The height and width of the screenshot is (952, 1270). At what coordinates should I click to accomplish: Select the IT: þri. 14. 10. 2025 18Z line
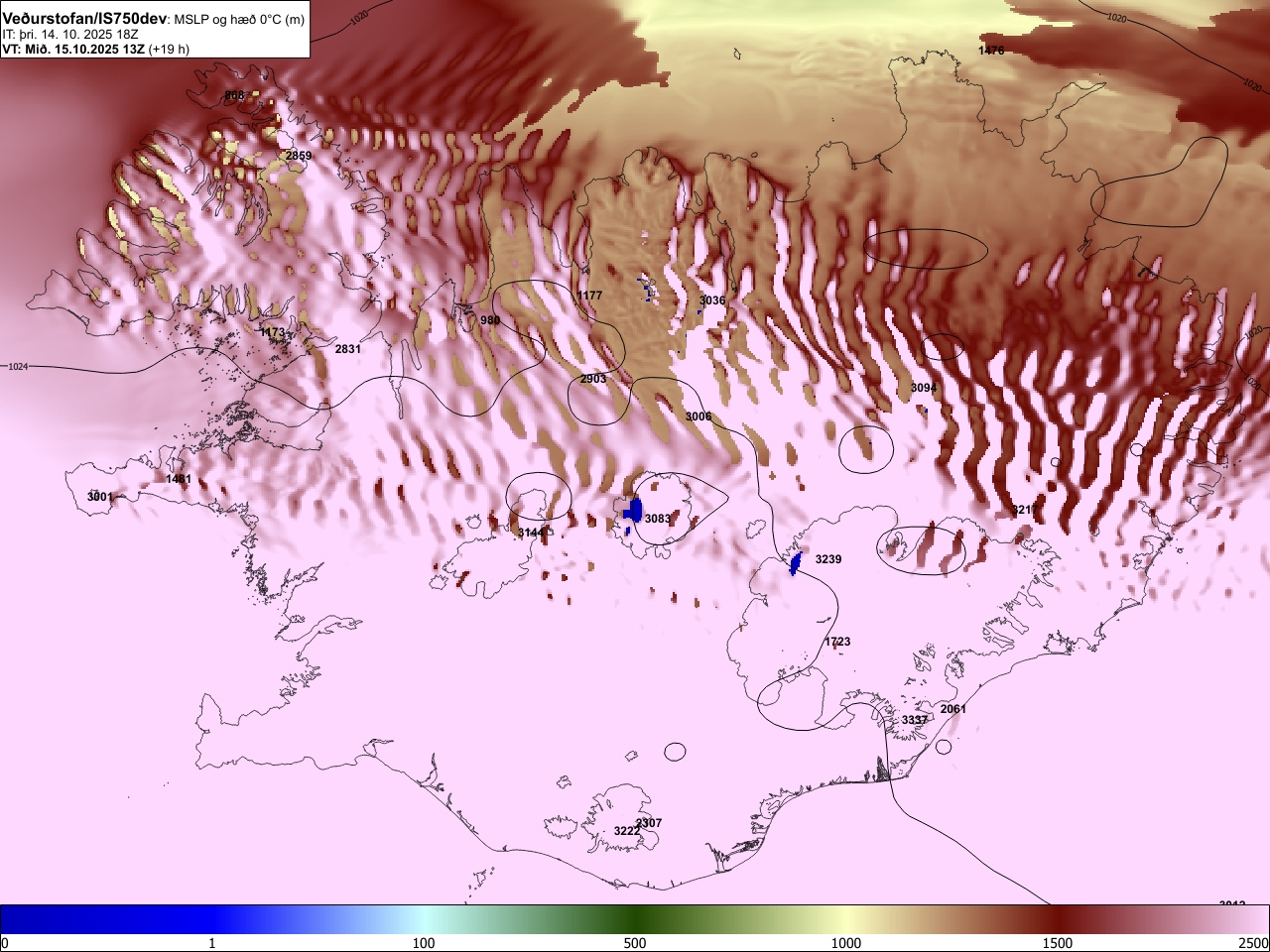pos(69,34)
